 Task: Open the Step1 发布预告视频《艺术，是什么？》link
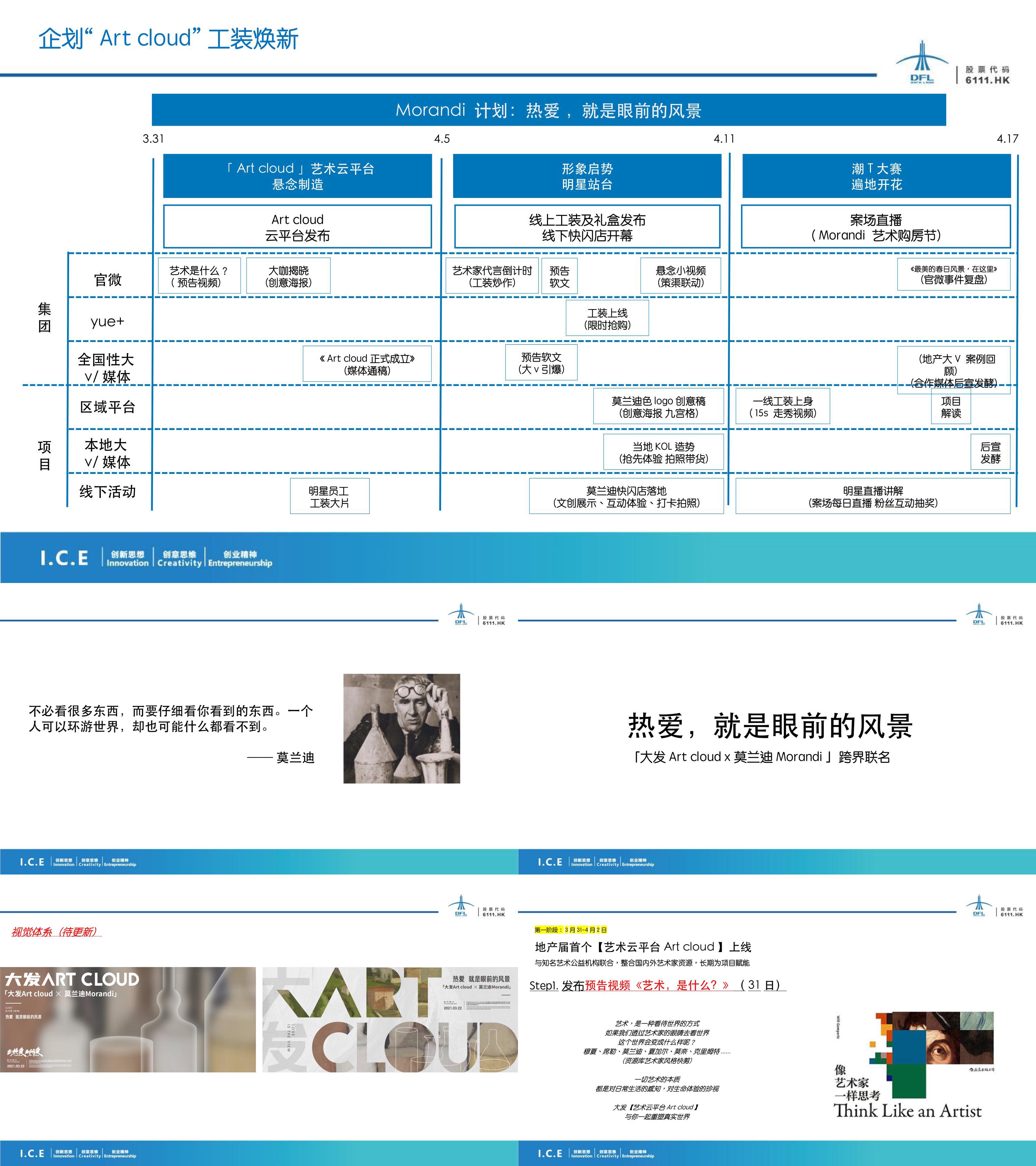(658, 985)
